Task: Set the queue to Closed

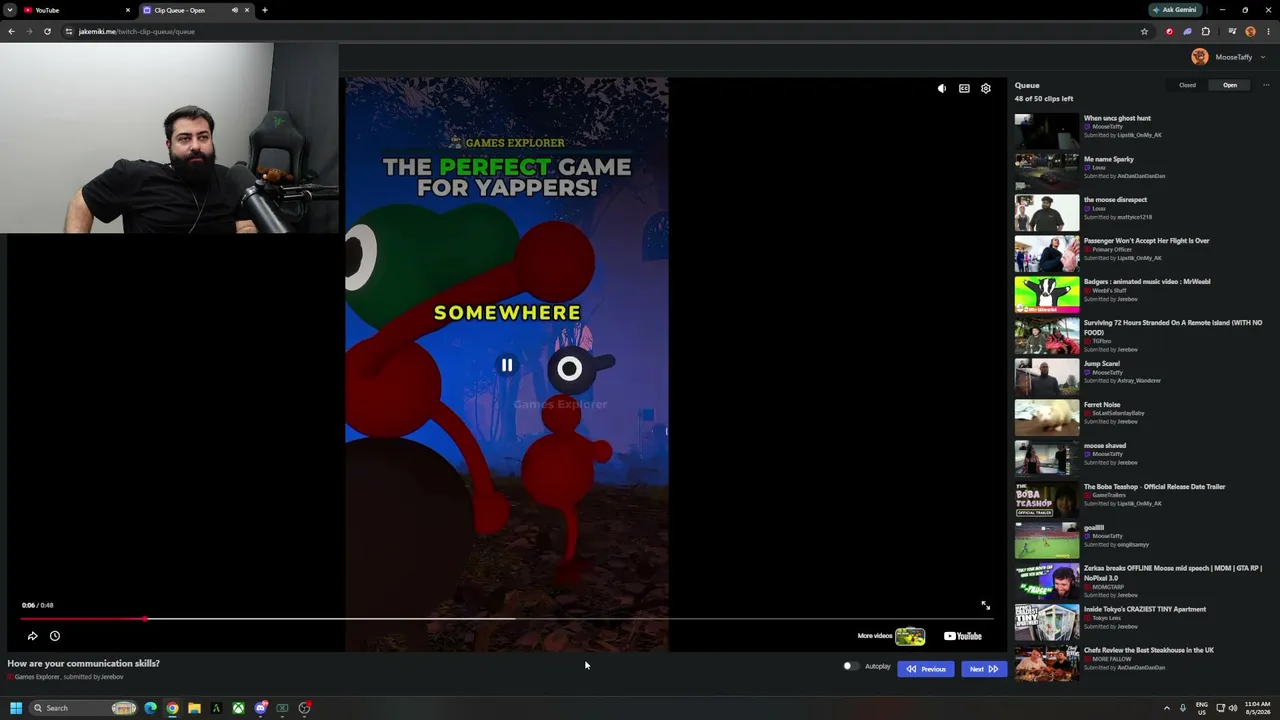Action: tap(1187, 85)
